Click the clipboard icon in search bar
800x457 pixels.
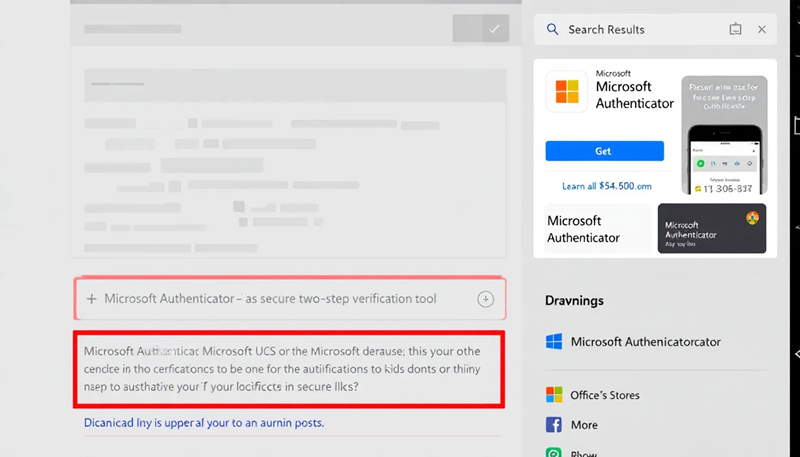[x=735, y=29]
